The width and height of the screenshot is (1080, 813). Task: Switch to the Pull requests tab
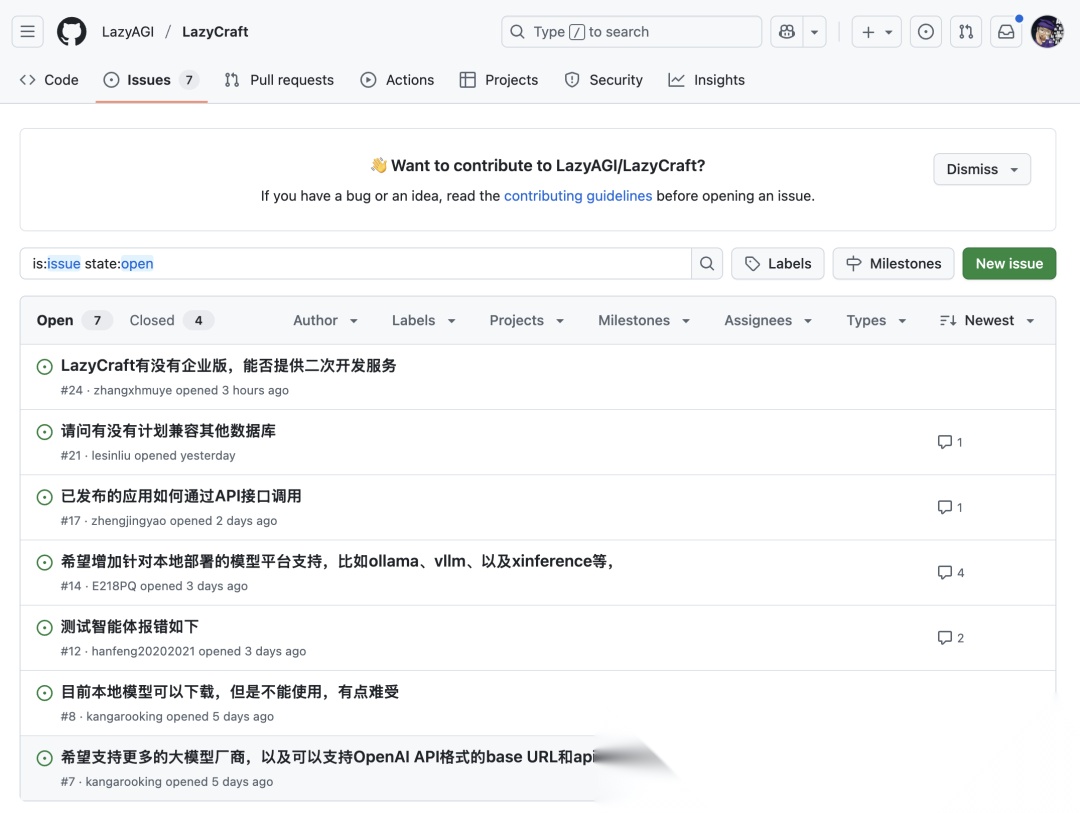(278, 80)
